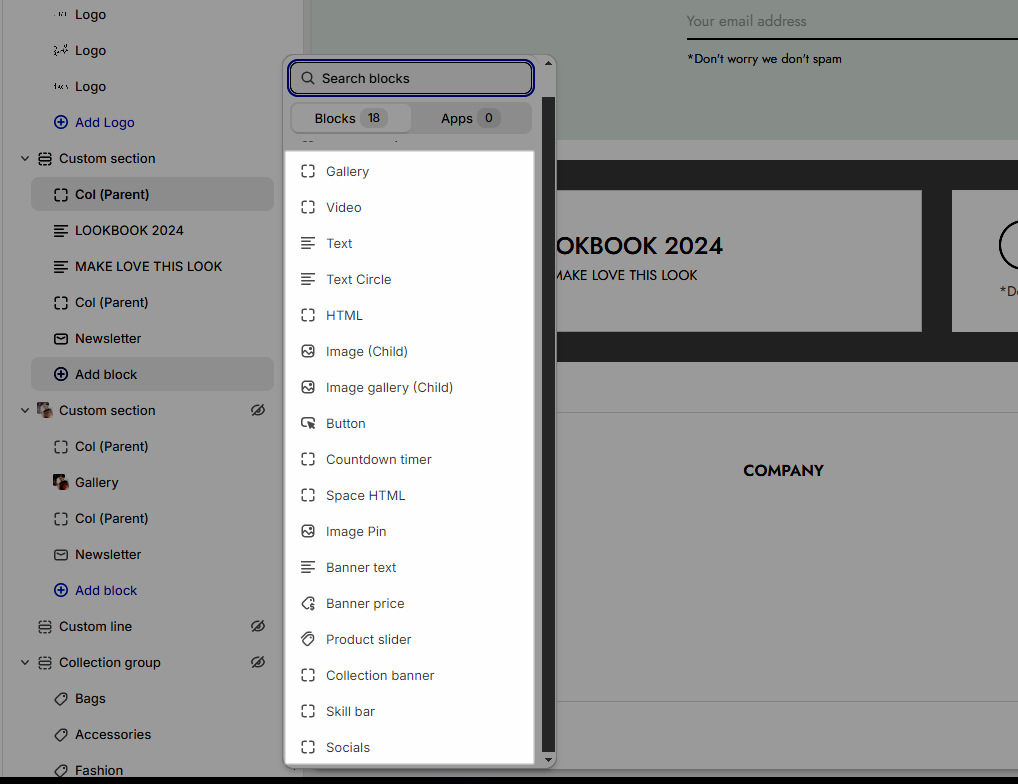Screen dimensions: 1018x784
Task: Pick the Collection banner block icon
Action: [308, 676]
